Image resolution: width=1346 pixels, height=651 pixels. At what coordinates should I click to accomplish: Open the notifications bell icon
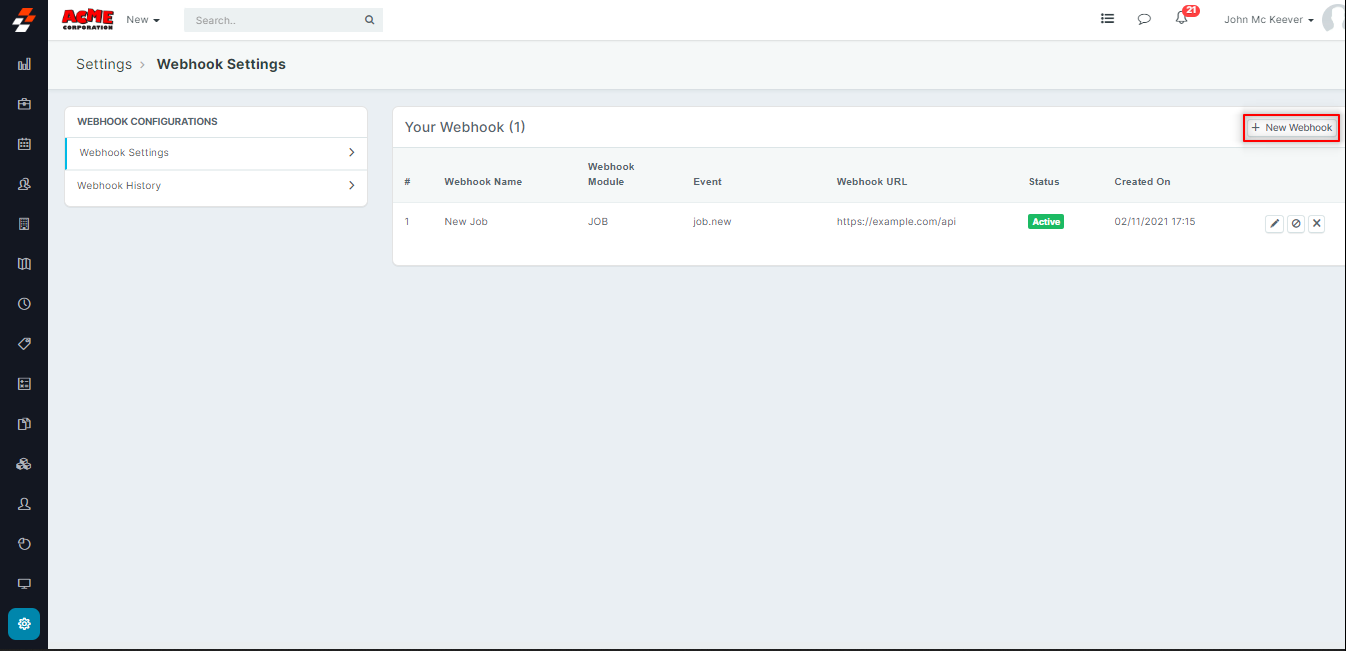[x=1181, y=19]
